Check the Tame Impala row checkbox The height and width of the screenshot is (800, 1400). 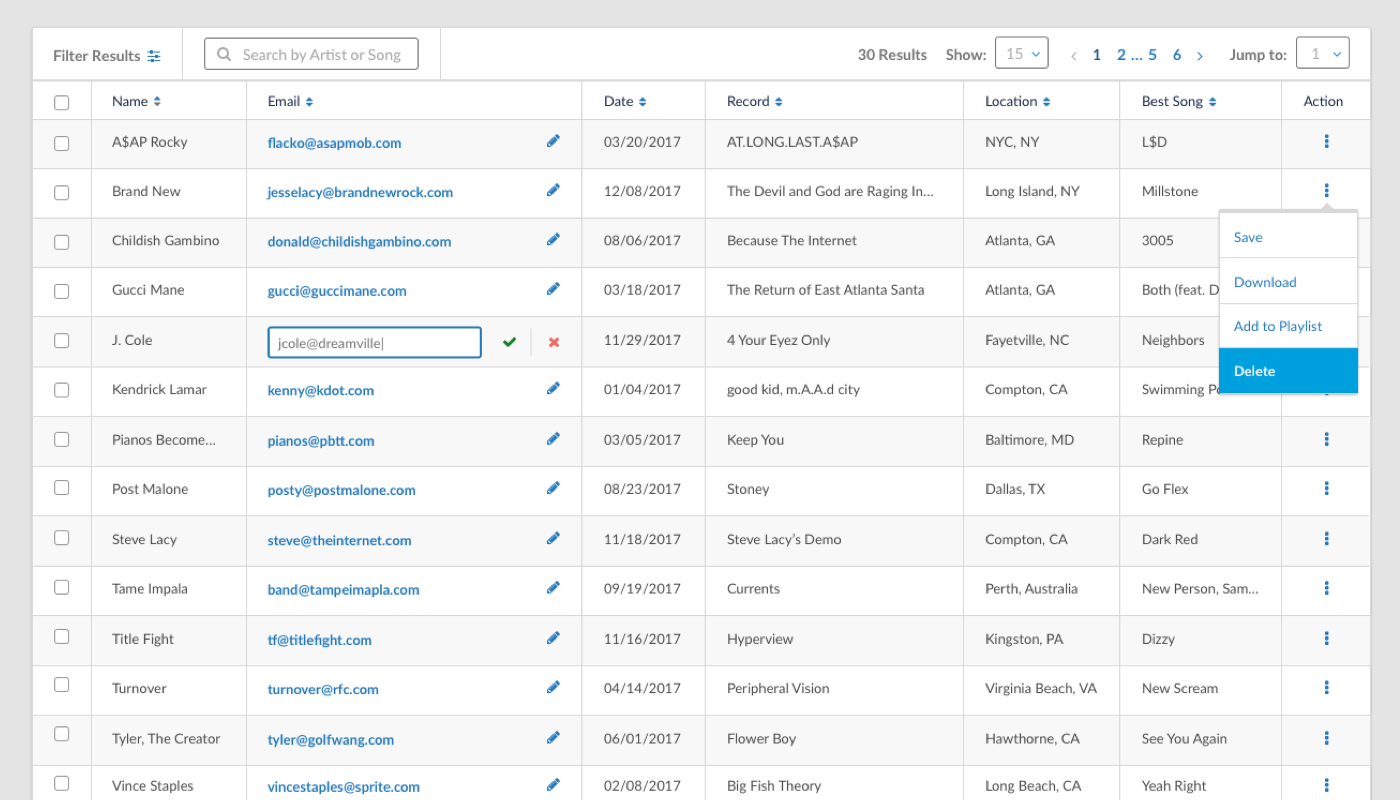62,587
